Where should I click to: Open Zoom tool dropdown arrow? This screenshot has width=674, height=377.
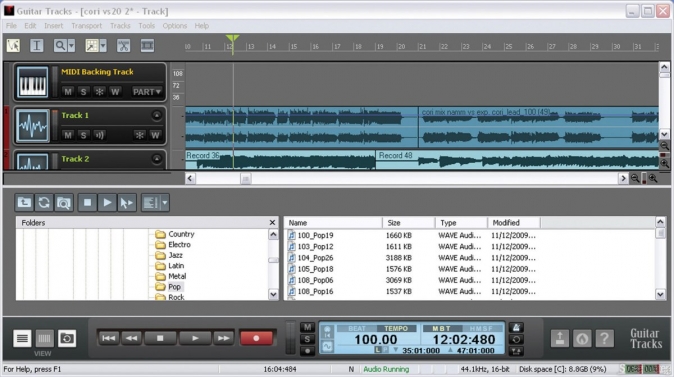71,45
